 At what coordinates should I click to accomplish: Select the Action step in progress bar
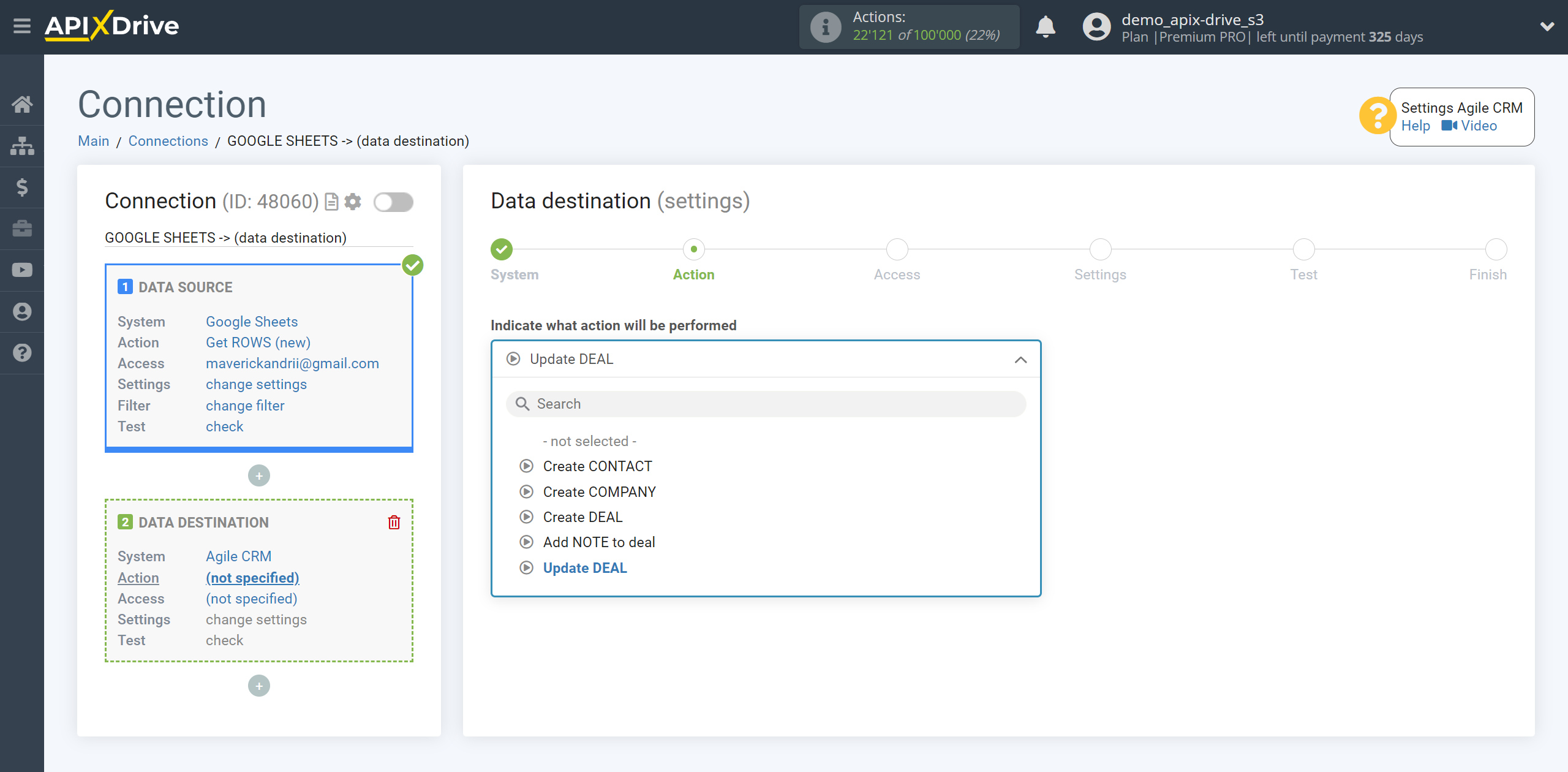(x=694, y=249)
